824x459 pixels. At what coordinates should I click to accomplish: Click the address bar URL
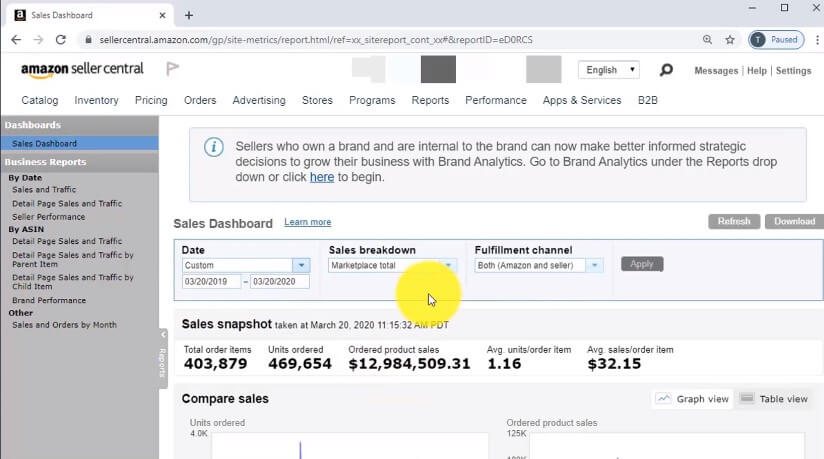pos(316,39)
